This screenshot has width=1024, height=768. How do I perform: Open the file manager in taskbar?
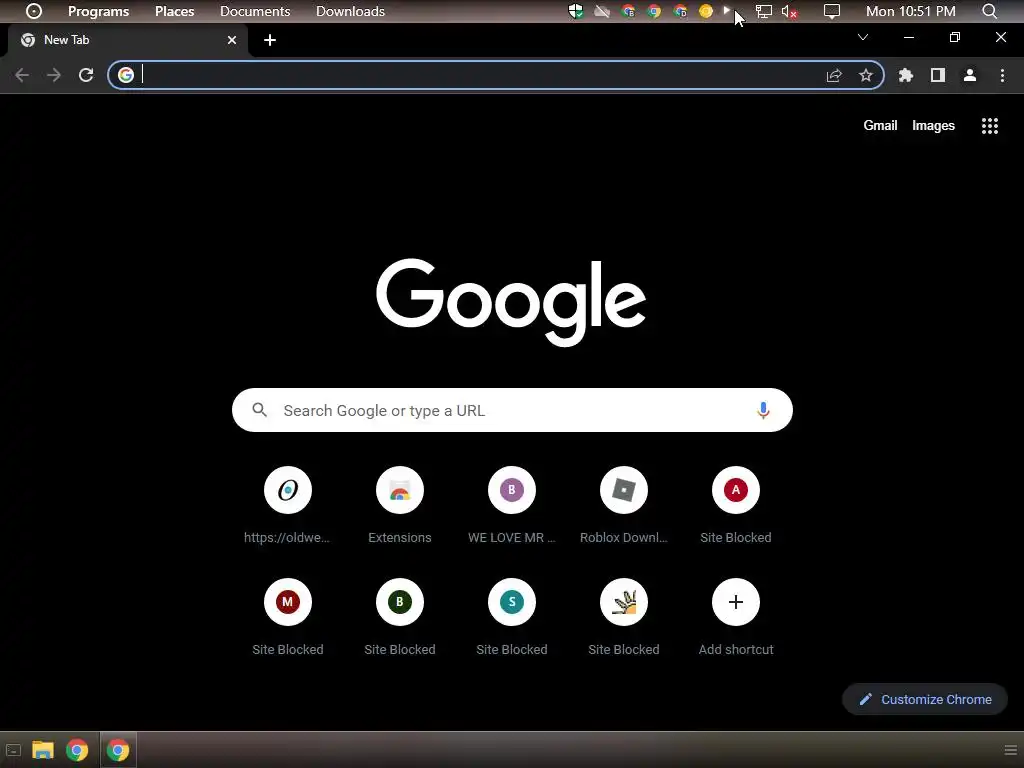click(43, 750)
